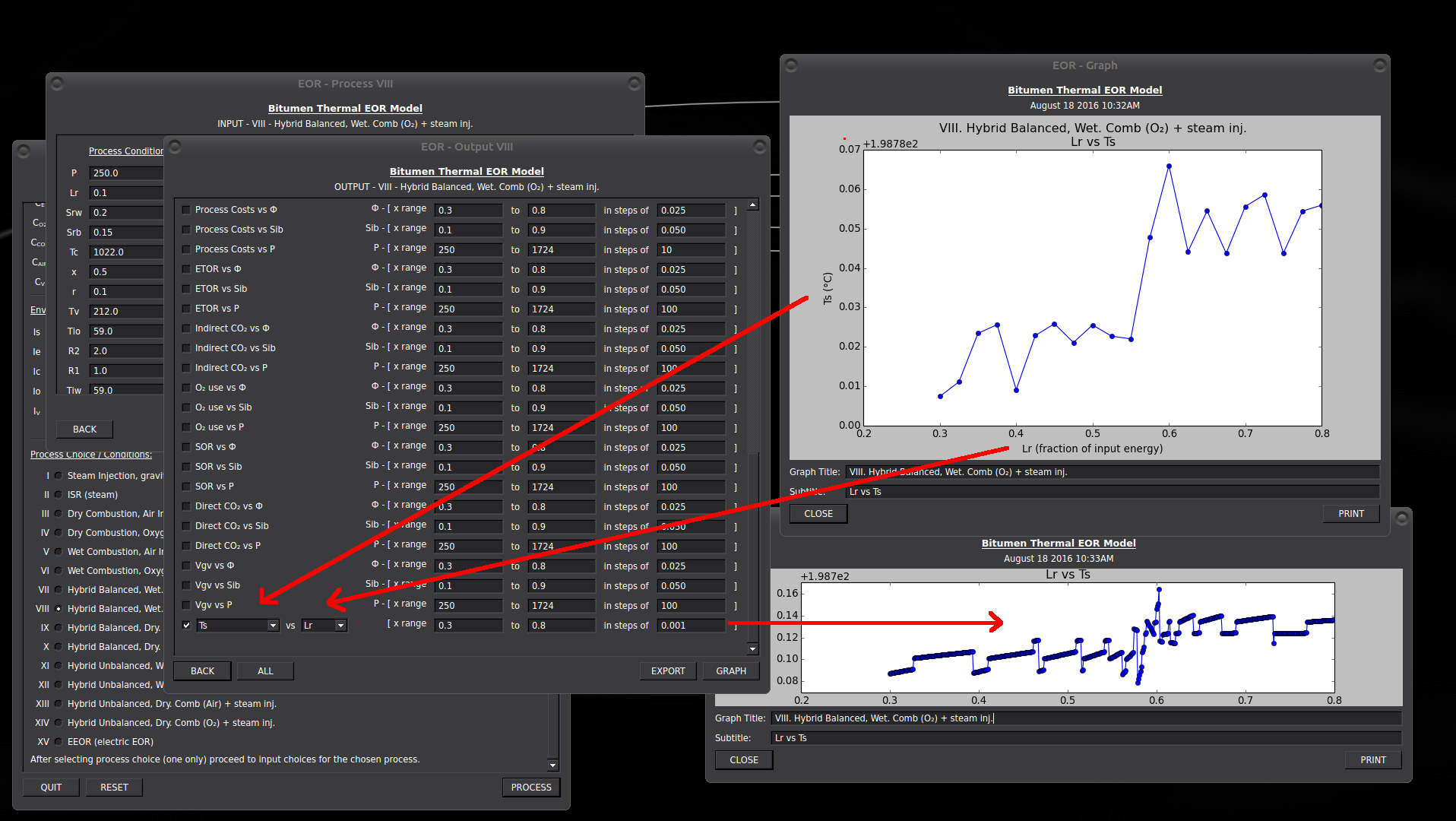Click the 0.001 steps field in Ts row

(x=691, y=626)
